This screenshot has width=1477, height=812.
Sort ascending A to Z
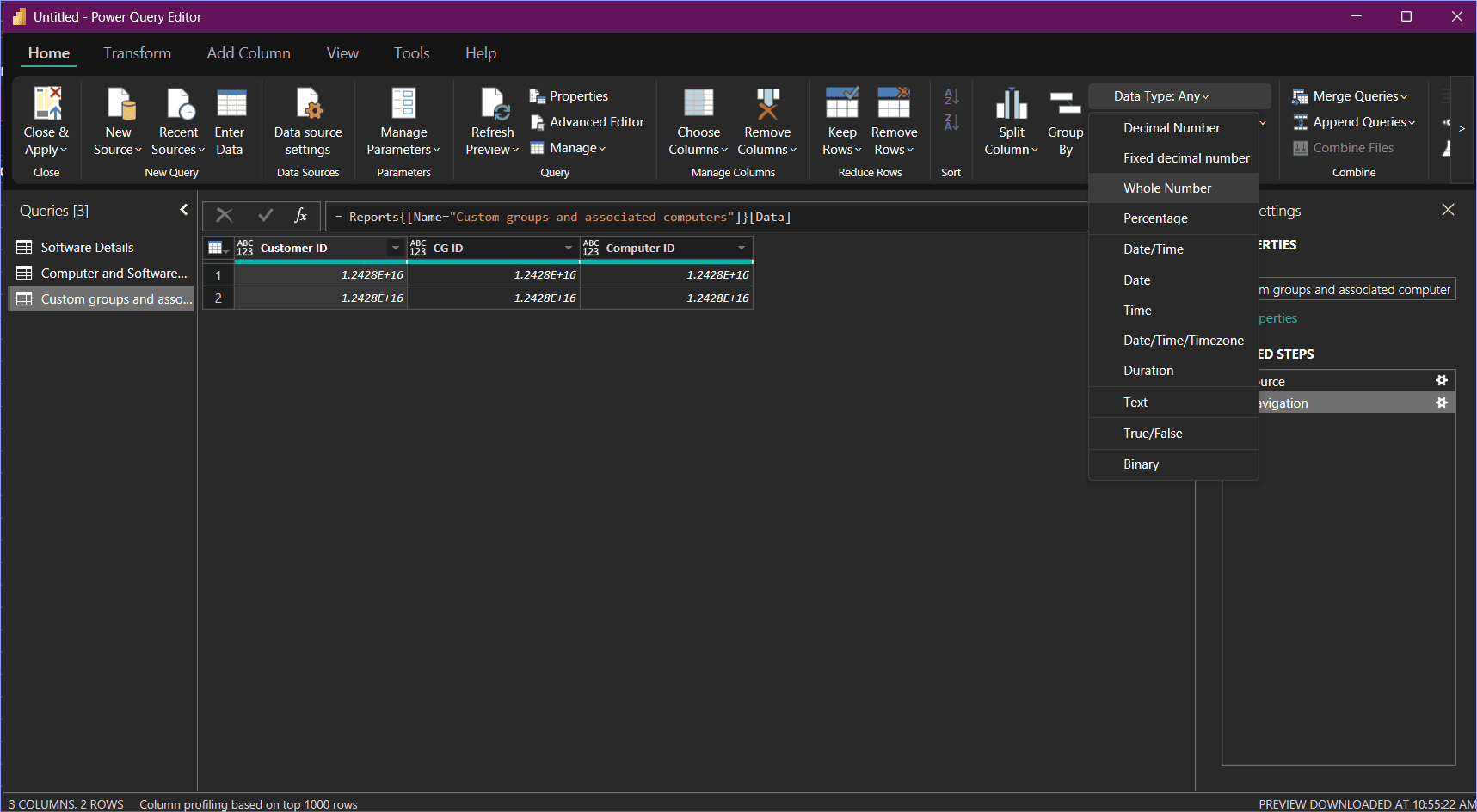point(951,96)
